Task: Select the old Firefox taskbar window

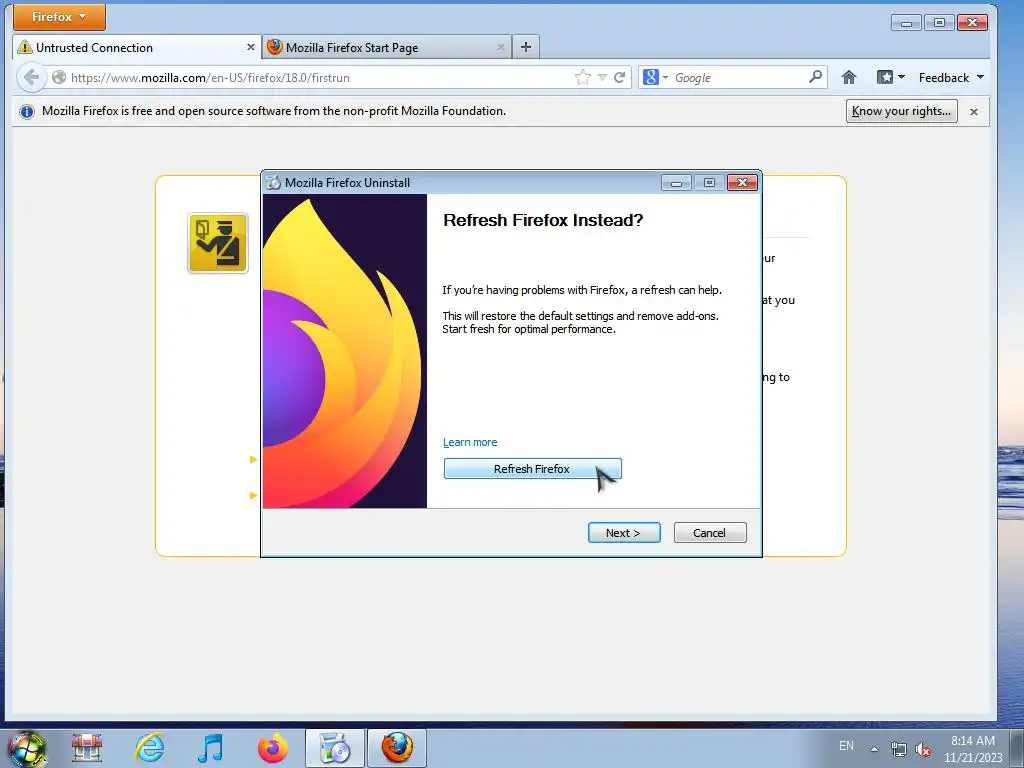Action: (x=396, y=748)
